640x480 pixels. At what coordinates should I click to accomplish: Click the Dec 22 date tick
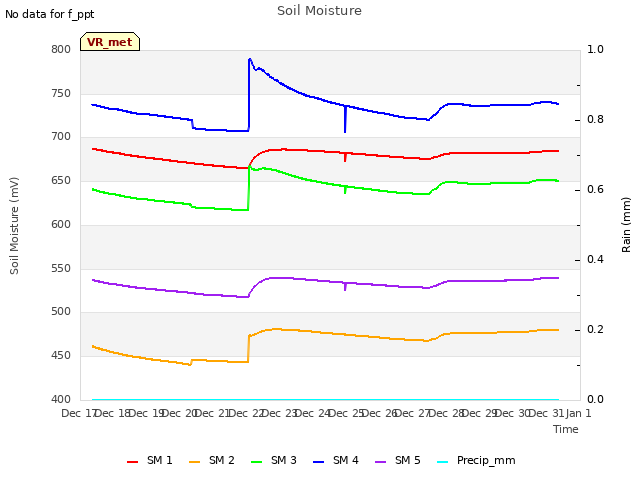[x=246, y=413]
